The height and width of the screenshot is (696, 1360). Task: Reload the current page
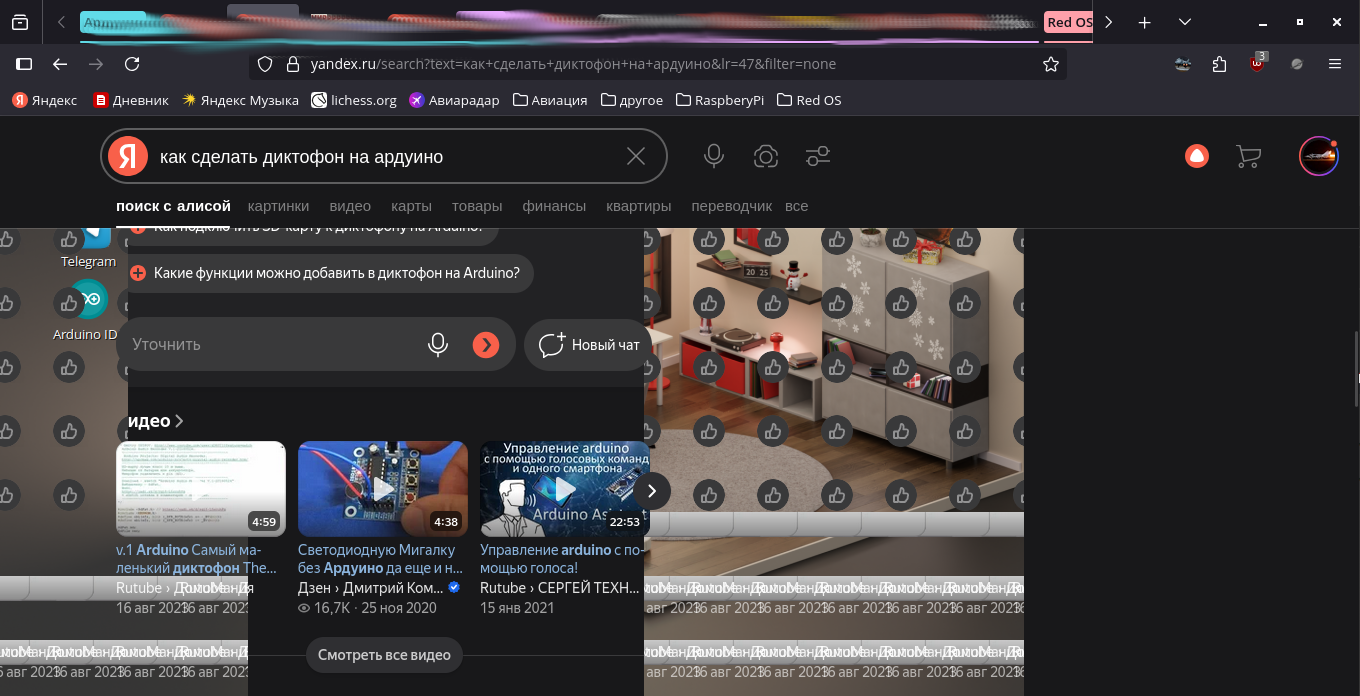click(x=132, y=64)
